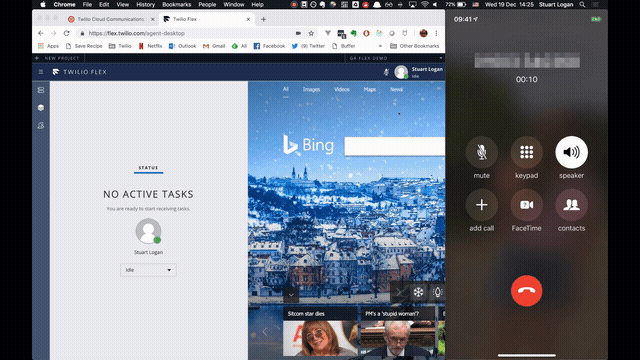The width and height of the screenshot is (640, 360).
Task: Click the Twilio Flex logo
Action: pos(80,72)
